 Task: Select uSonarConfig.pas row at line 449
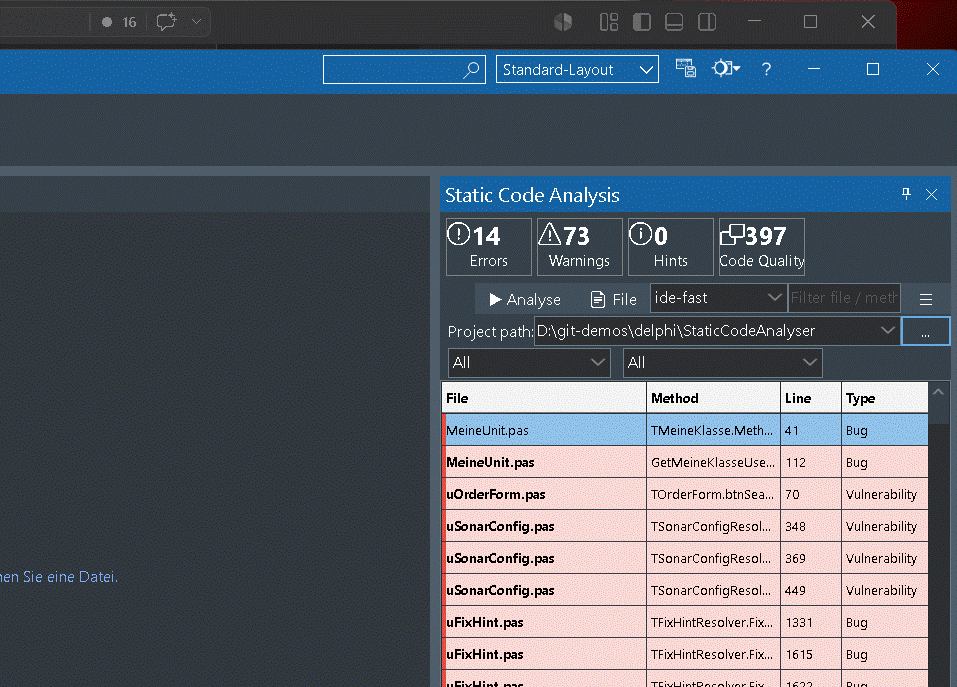click(x=685, y=591)
